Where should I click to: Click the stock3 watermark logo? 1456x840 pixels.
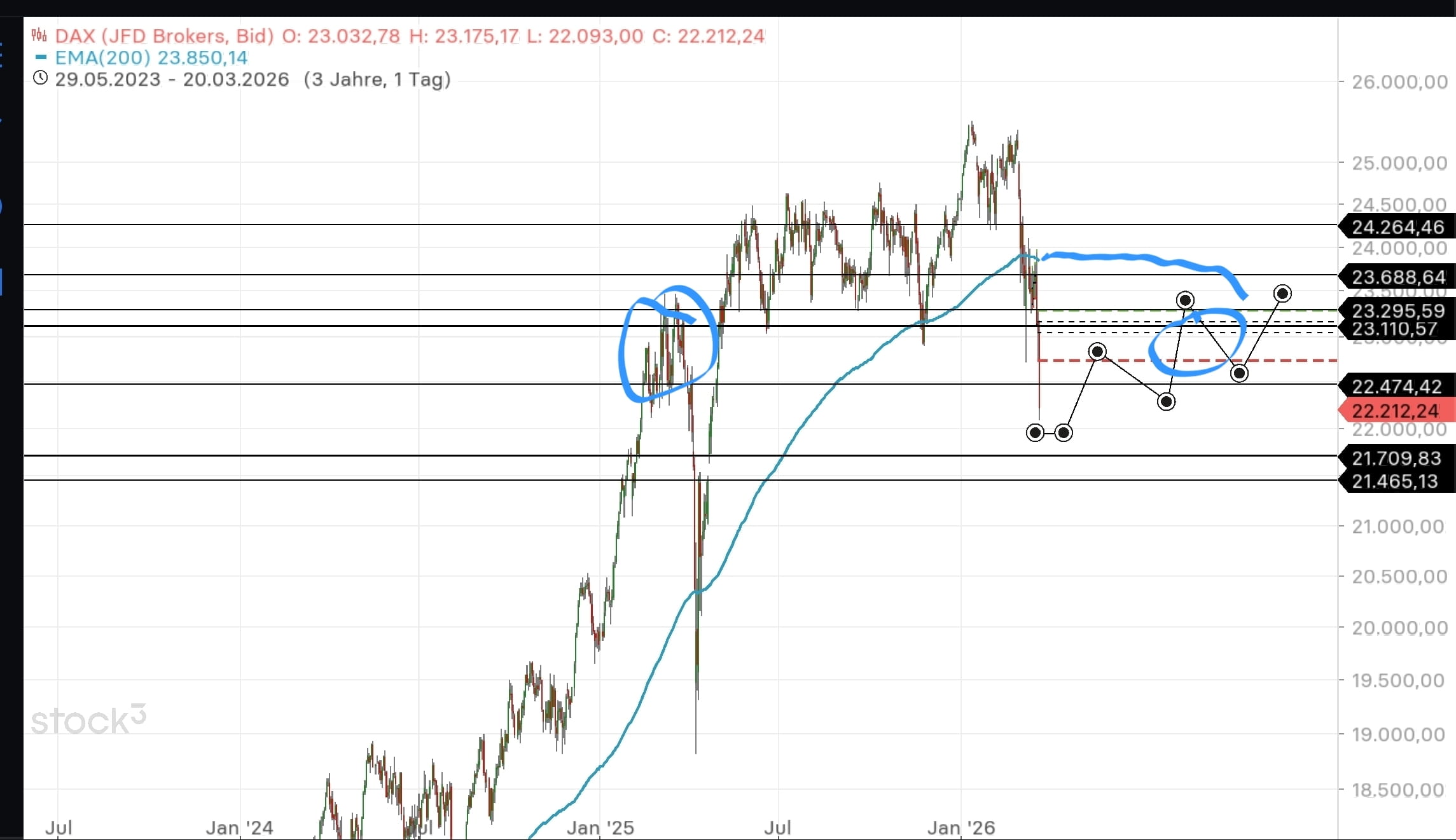click(88, 720)
